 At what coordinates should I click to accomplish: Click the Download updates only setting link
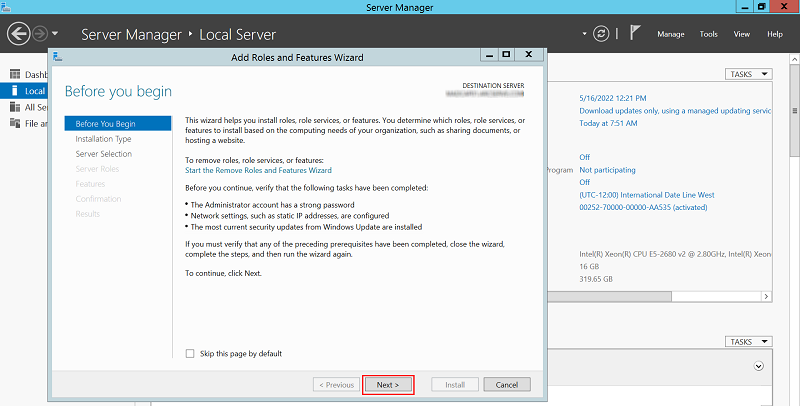675,111
